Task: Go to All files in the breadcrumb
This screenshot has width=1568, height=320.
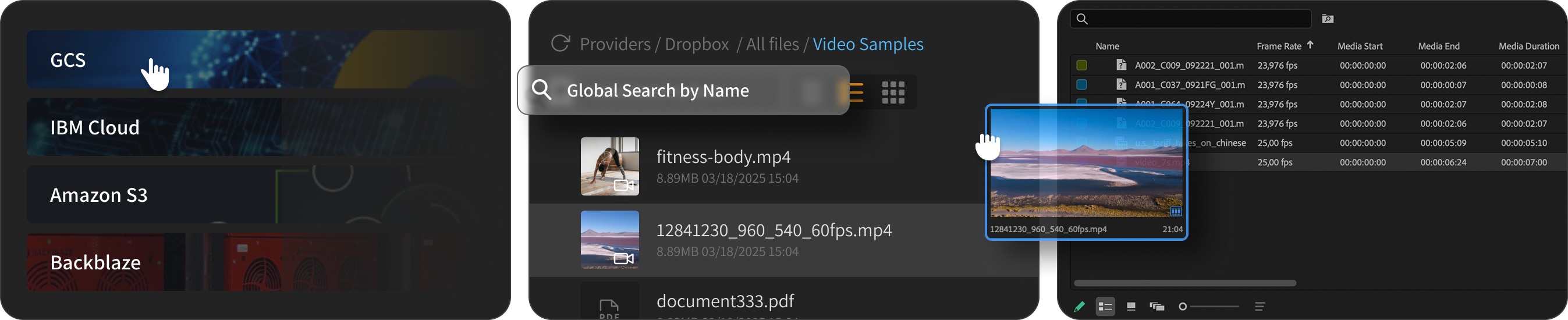Action: (x=772, y=44)
